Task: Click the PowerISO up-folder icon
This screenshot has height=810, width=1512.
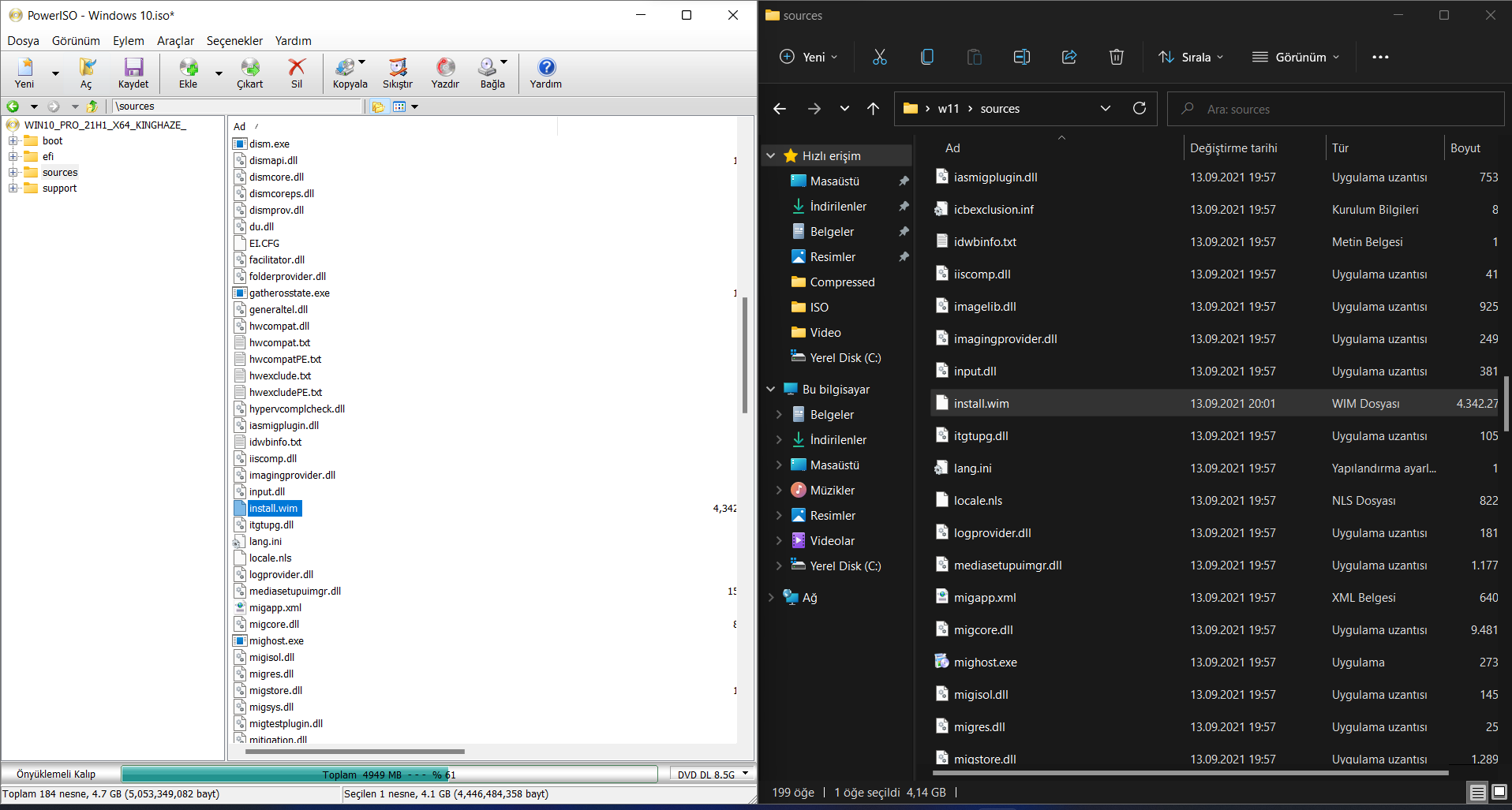Action: pyautogui.click(x=92, y=106)
